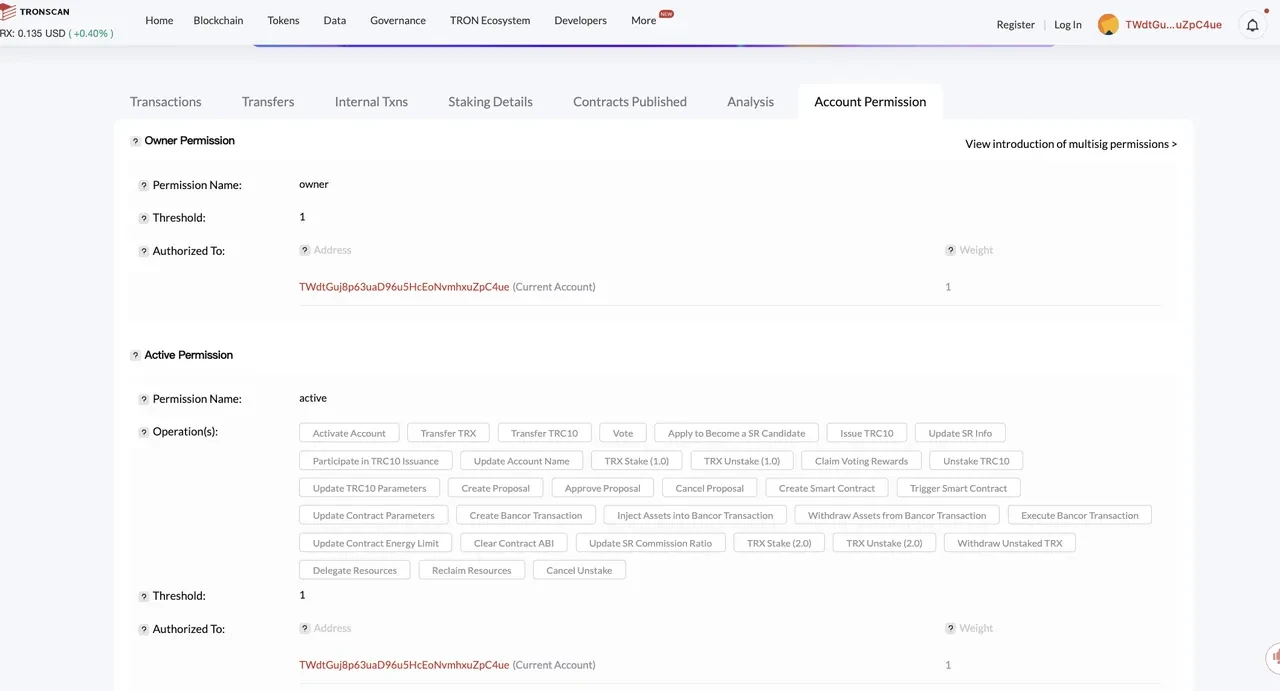The height and width of the screenshot is (691, 1280).
Task: Click the Withdraw Unstaked TRX tag
Action: pyautogui.click(x=1010, y=543)
